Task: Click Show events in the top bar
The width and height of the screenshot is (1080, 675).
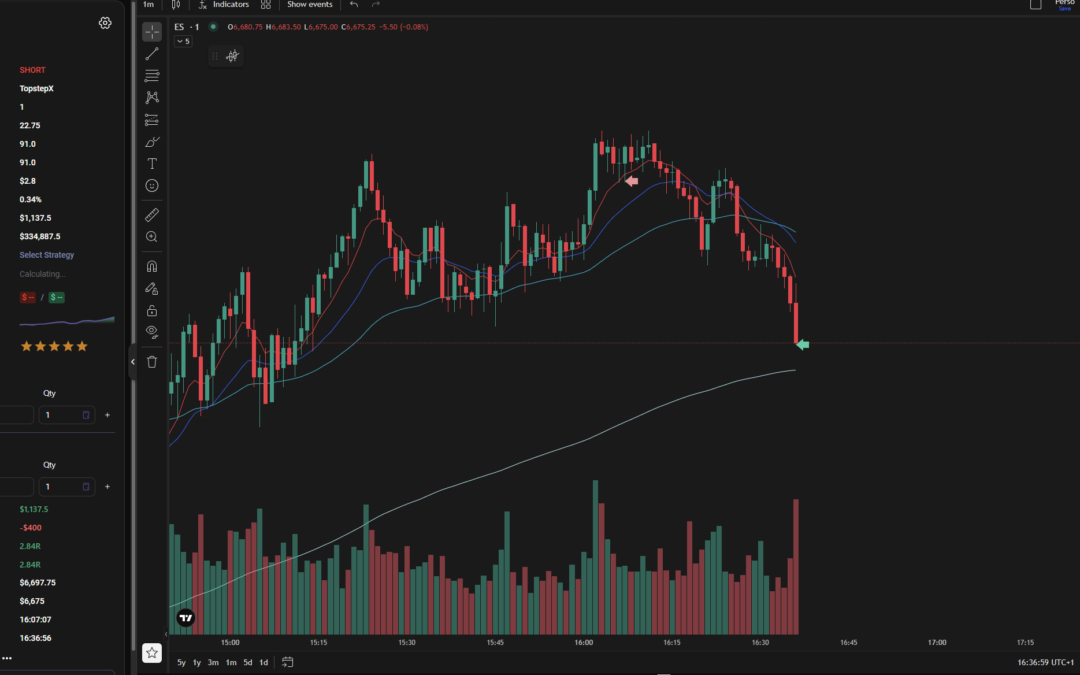Action: [309, 5]
